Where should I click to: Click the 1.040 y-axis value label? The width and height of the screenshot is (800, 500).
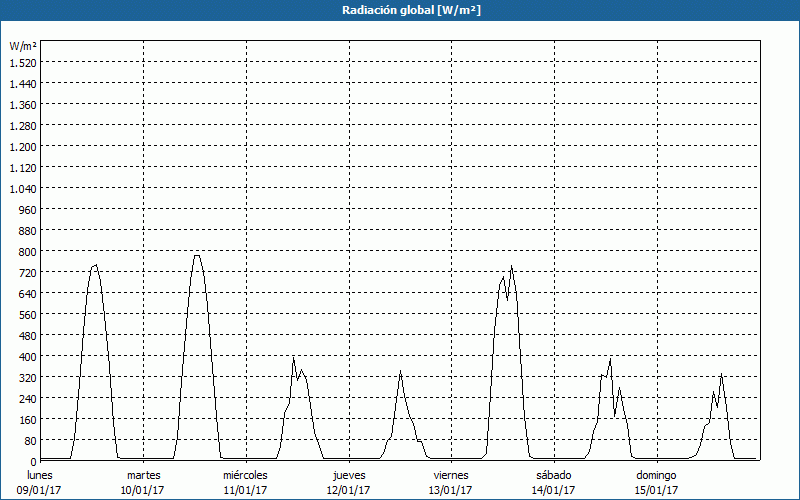click(x=22, y=188)
